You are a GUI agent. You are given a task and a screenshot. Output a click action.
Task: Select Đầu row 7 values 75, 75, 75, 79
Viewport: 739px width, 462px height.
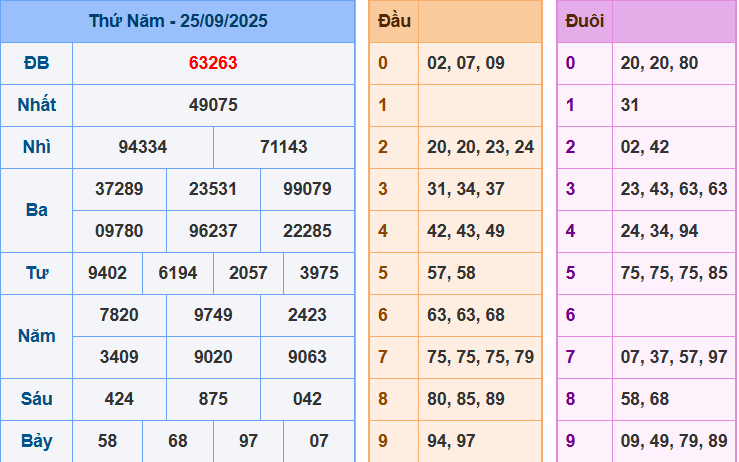(480, 357)
